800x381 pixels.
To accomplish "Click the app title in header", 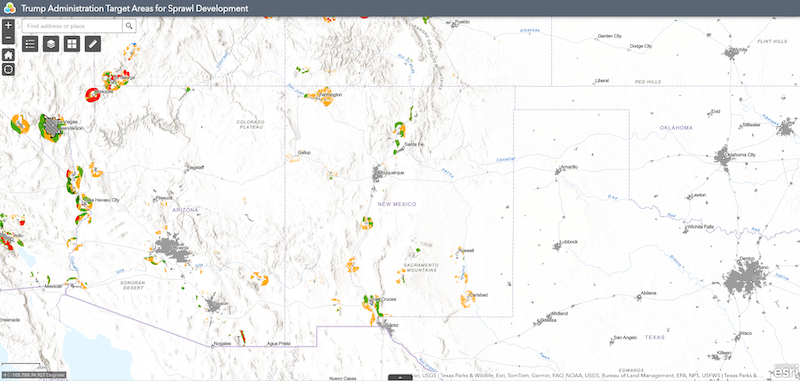I will [x=135, y=8].
